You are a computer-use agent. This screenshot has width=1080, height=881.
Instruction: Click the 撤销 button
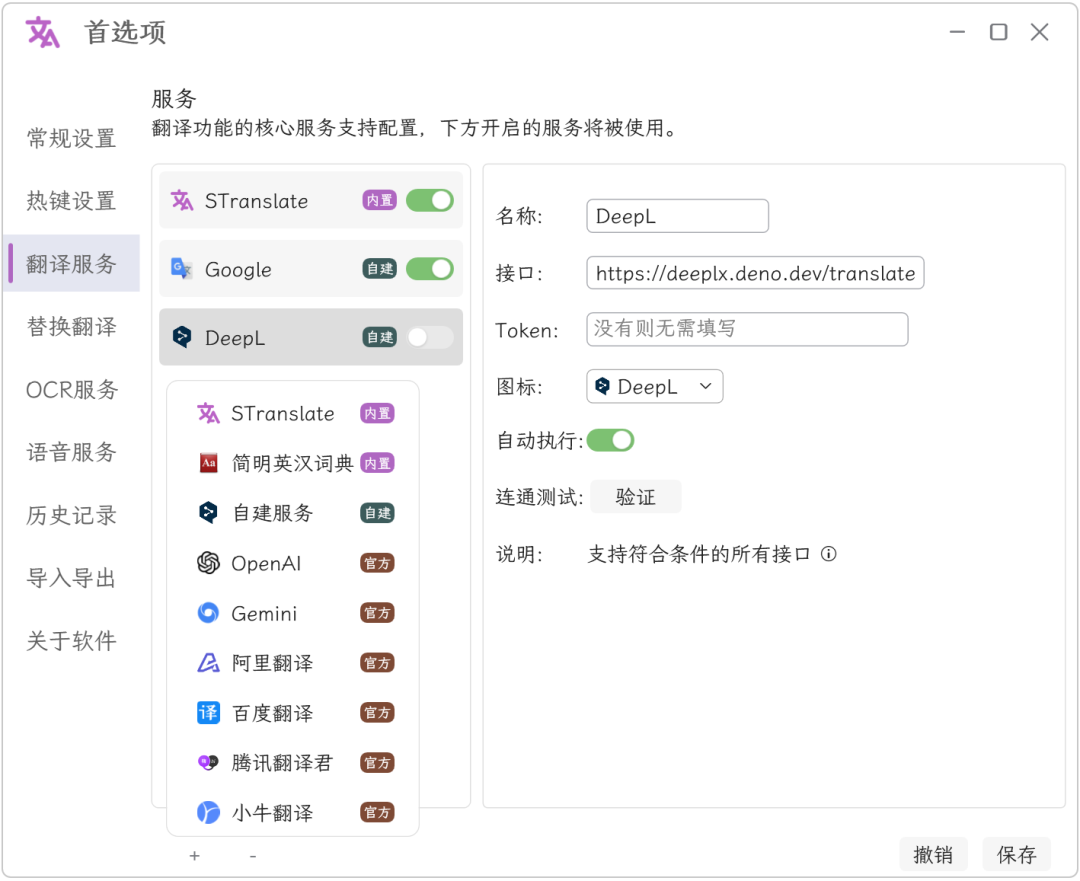click(933, 855)
